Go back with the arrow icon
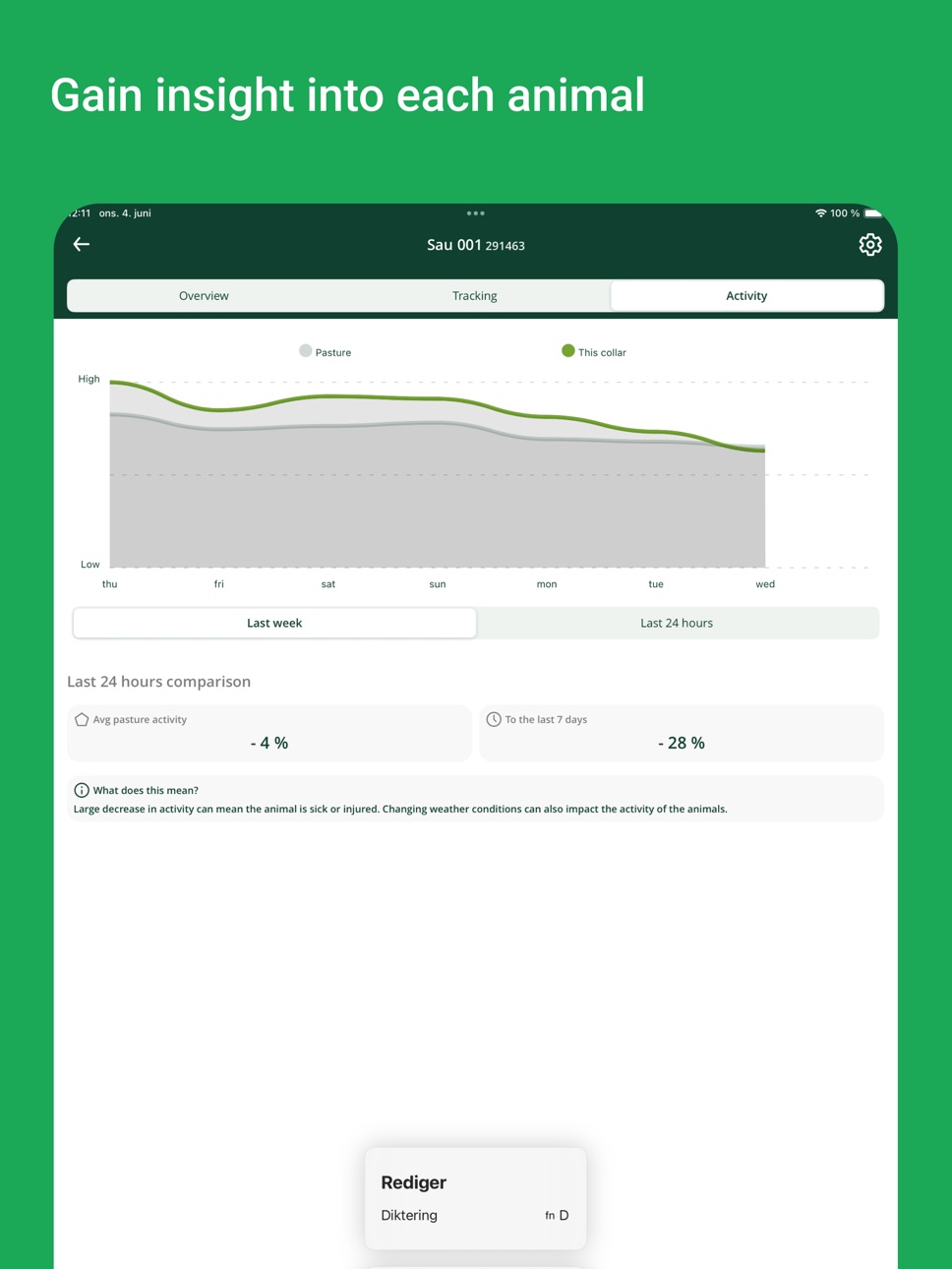 click(x=82, y=244)
